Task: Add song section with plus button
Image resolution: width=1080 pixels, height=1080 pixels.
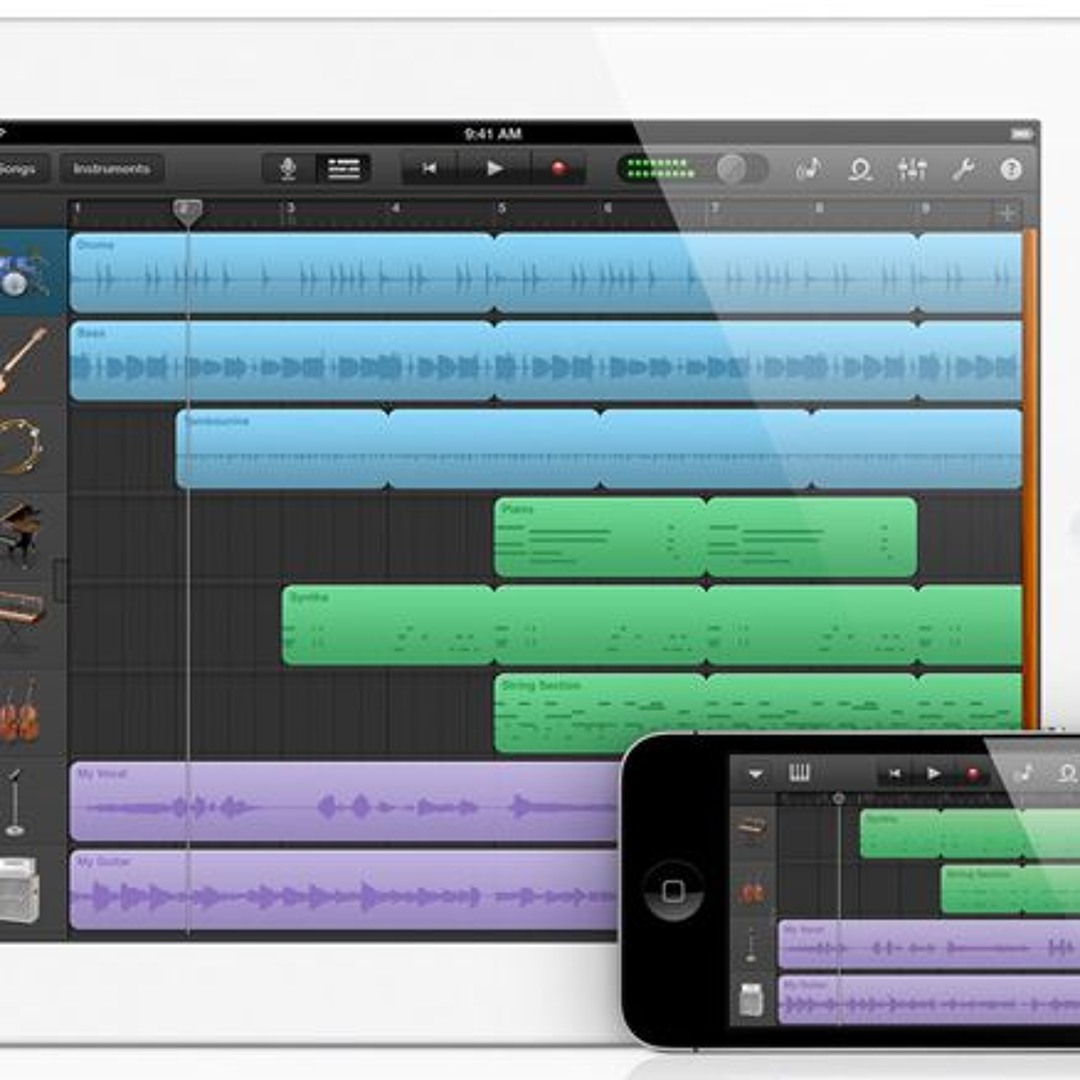Action: click(1007, 212)
